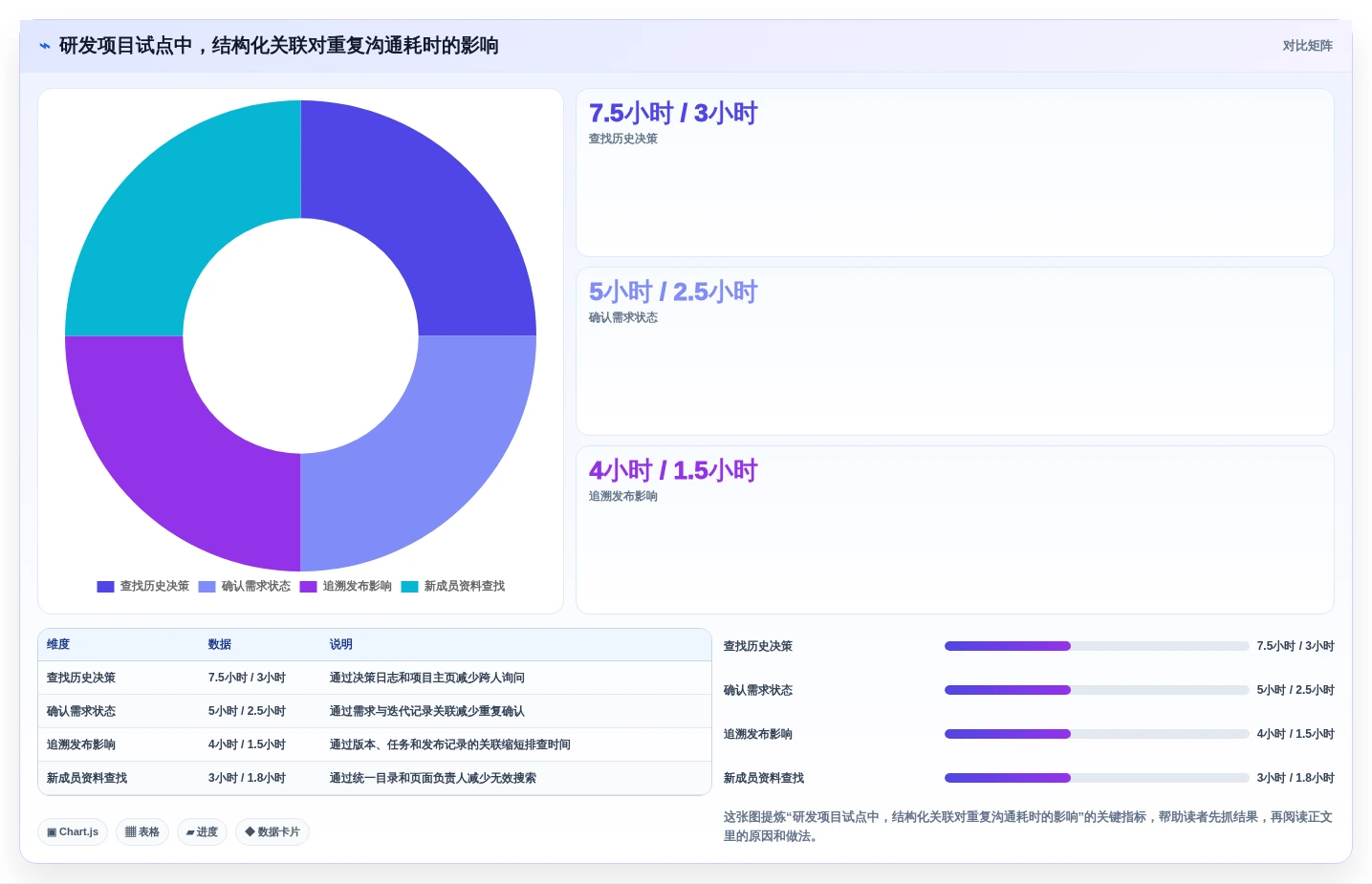The width and height of the screenshot is (1372, 884).
Task: Select the 新成员资料查找 table row cell
Action: point(87,779)
